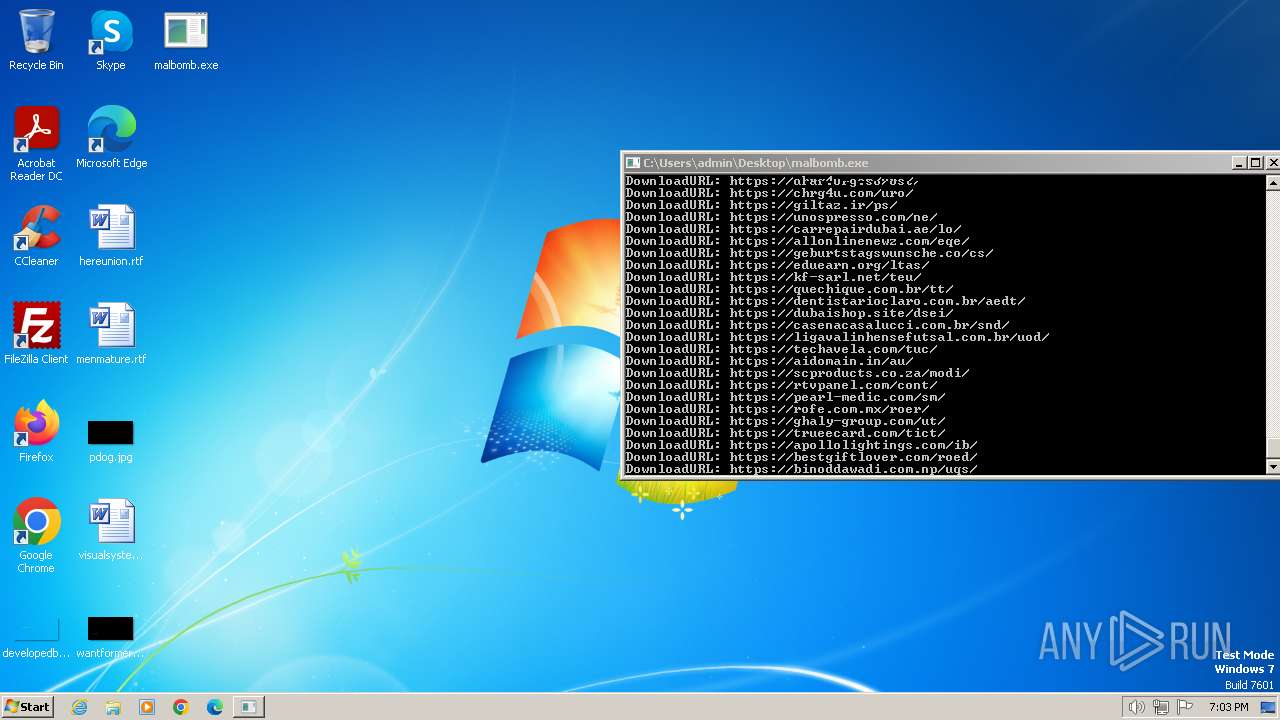
Task: Open Acrobat Reader DC shortcut
Action: click(x=36, y=144)
